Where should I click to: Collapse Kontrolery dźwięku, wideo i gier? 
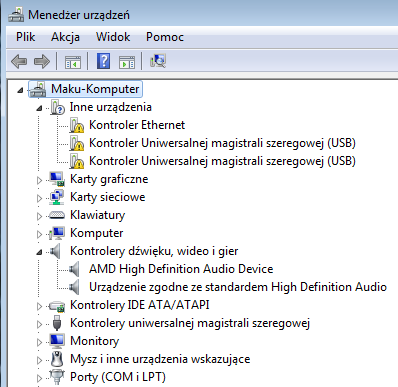click(39, 252)
